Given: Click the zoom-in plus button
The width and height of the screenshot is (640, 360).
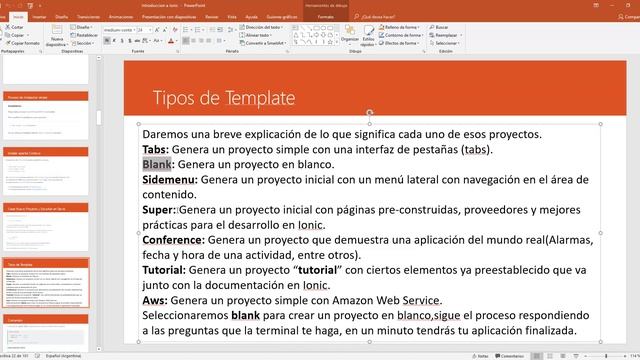Looking at the screenshot, I should [625, 356].
